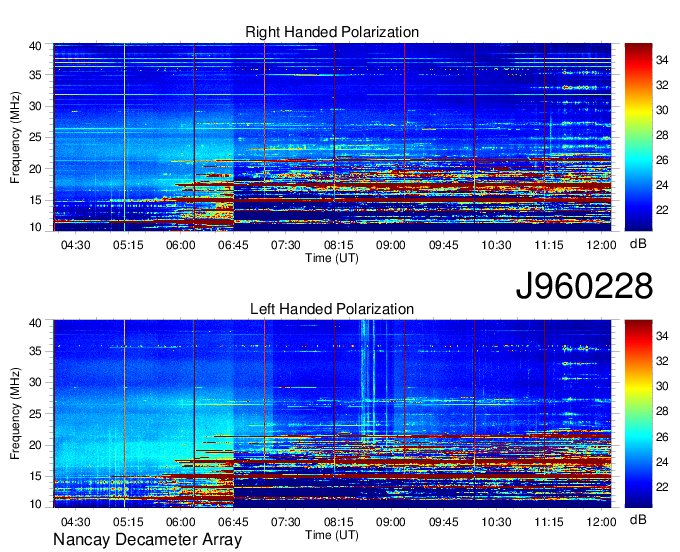Click the 10:30 tick on Right Handed time axis
Image resolution: width=680 pixels, height=552 pixels.
point(496,245)
